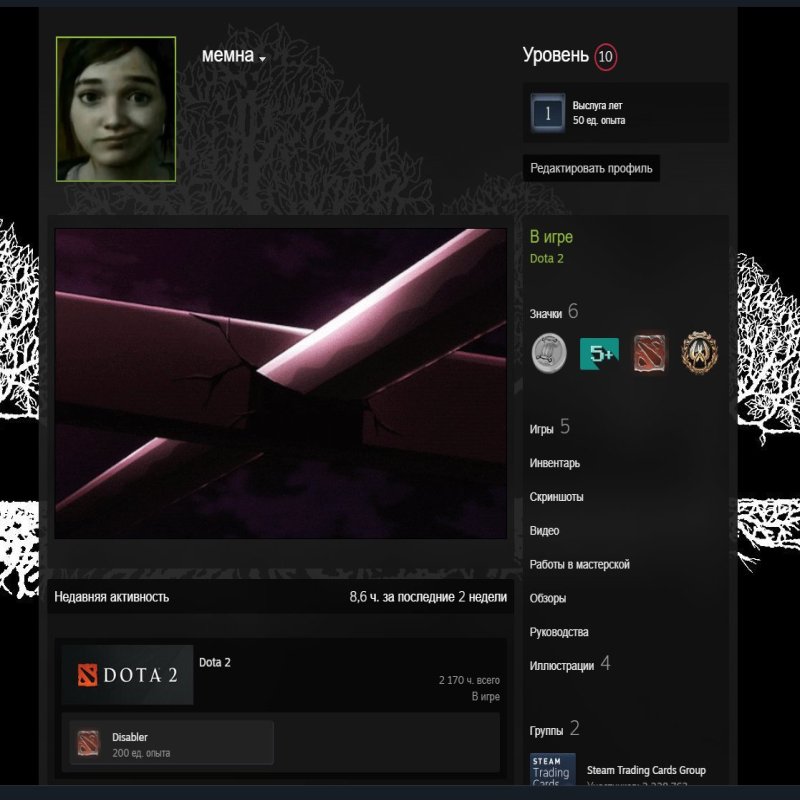Open the Обзоры reviews link
This screenshot has height=800, width=800.
coord(548,599)
